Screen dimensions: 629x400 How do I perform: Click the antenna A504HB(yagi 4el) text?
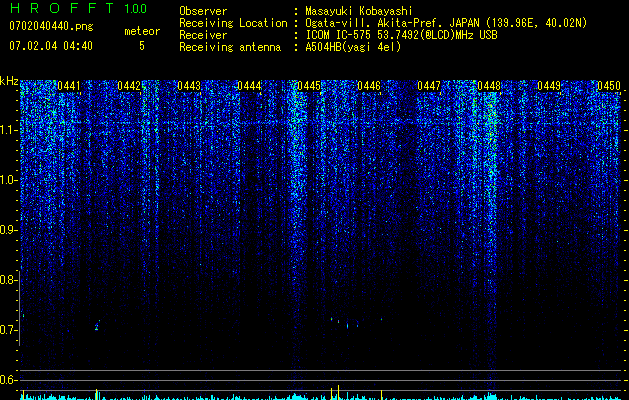tap(353, 47)
